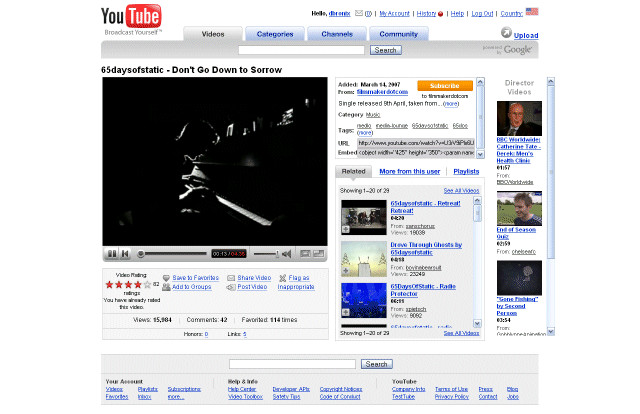Open the Channels tab

tap(337, 34)
